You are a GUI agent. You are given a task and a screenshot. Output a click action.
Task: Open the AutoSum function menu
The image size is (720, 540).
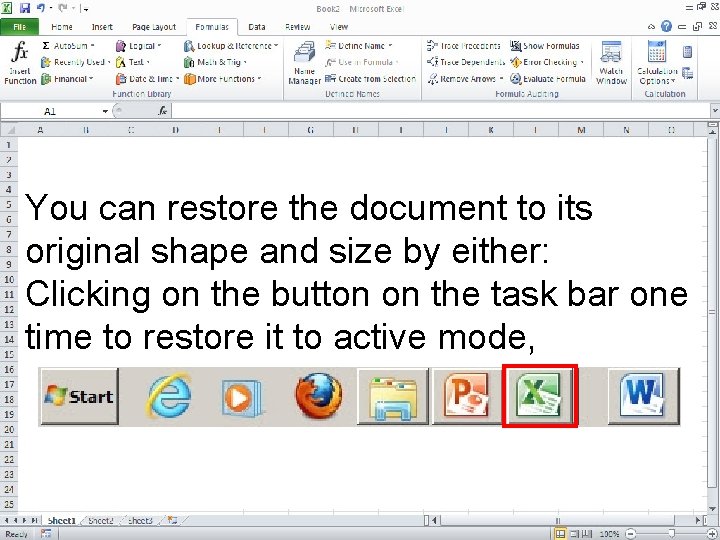(x=68, y=46)
